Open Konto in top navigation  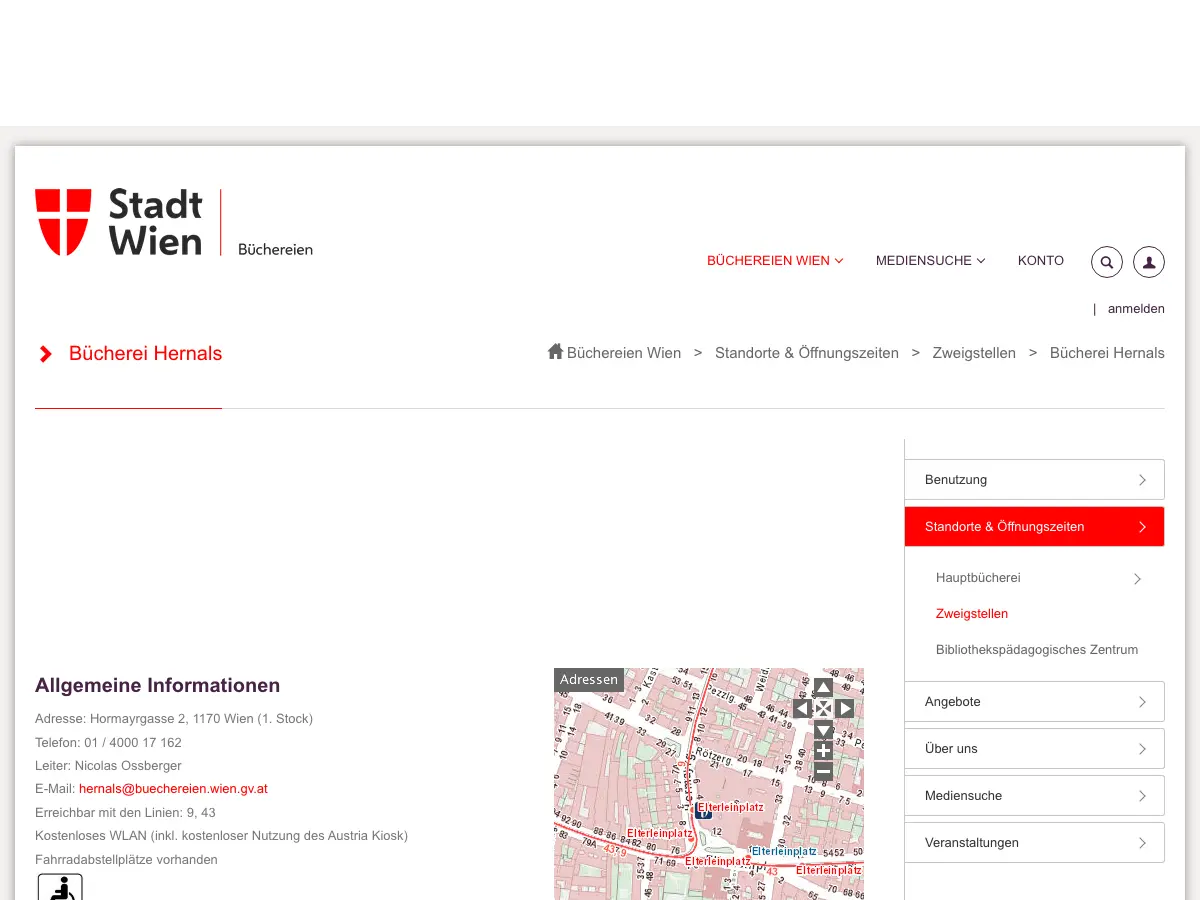1041,260
